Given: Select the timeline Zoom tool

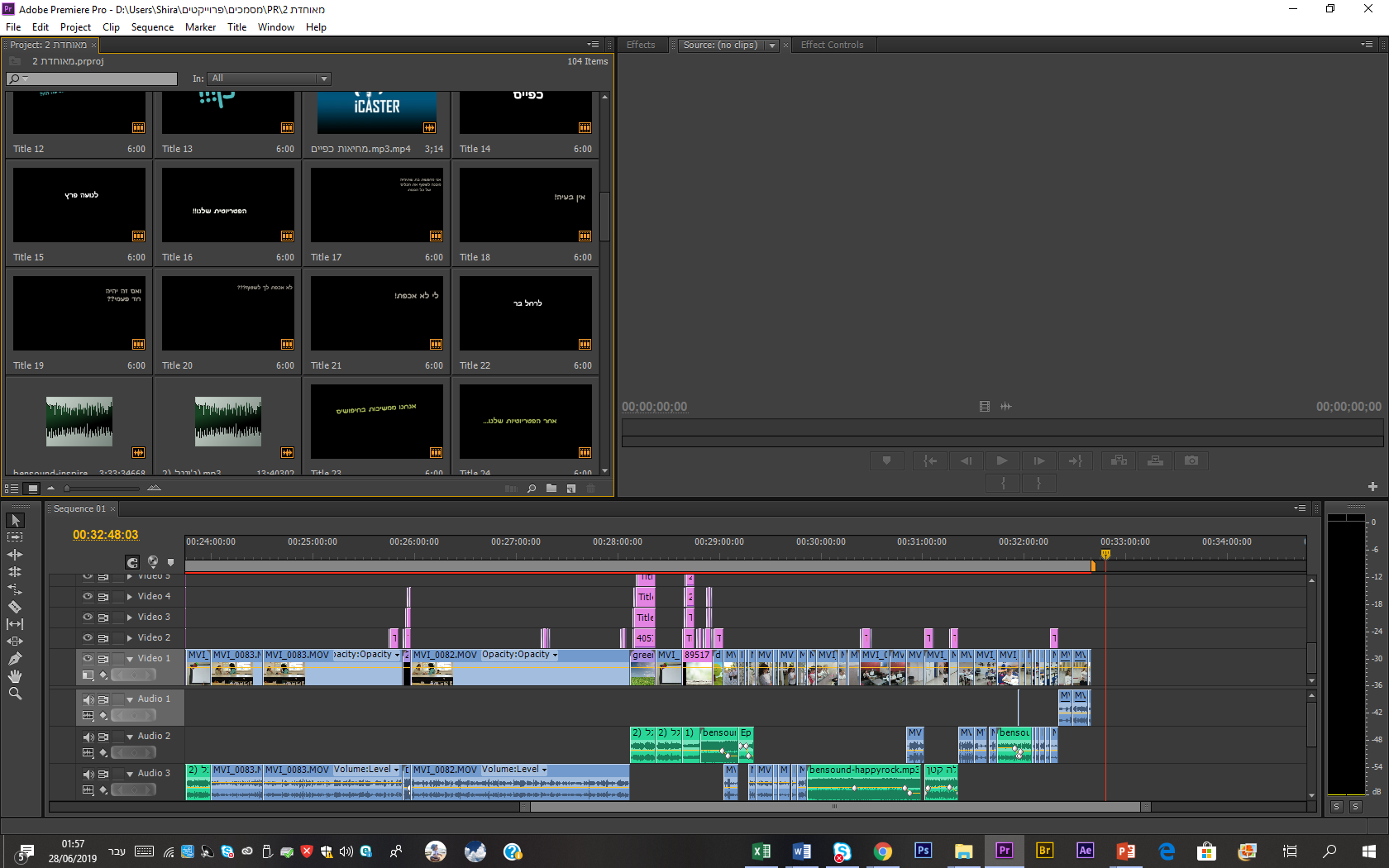Looking at the screenshot, I should coord(15,694).
